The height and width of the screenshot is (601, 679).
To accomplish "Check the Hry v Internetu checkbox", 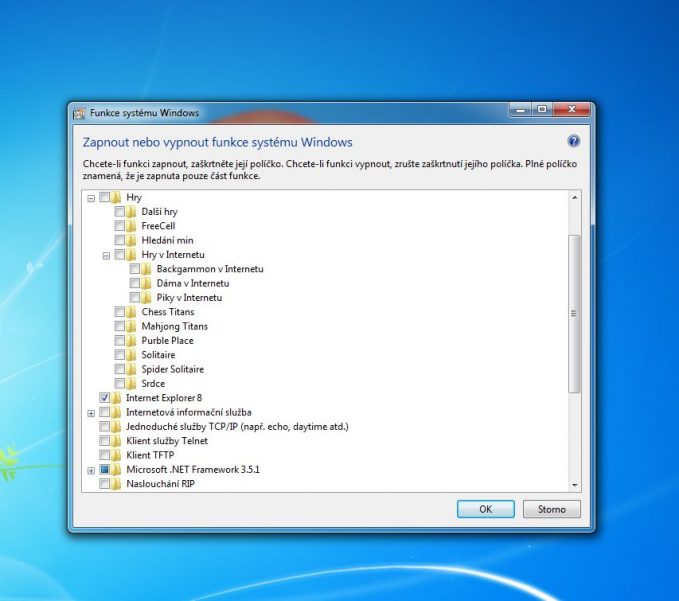I will click(120, 255).
